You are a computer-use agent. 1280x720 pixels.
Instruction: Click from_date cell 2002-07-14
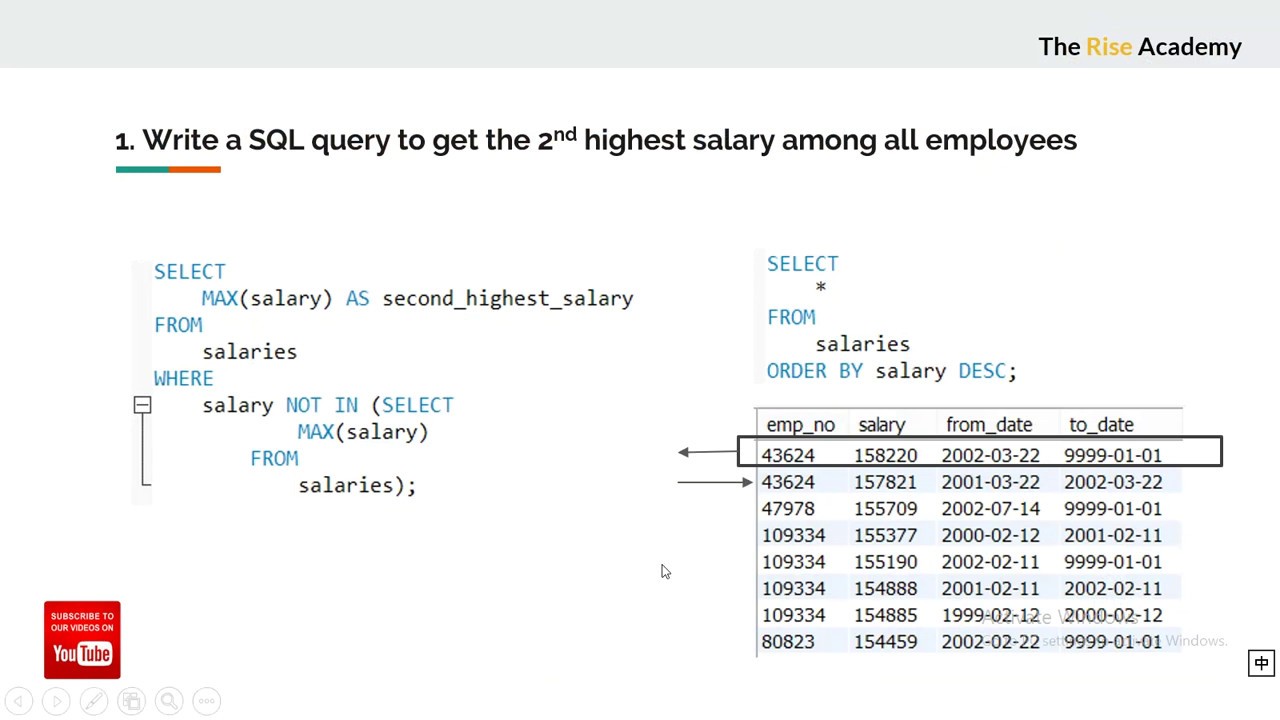pyautogui.click(x=990, y=509)
